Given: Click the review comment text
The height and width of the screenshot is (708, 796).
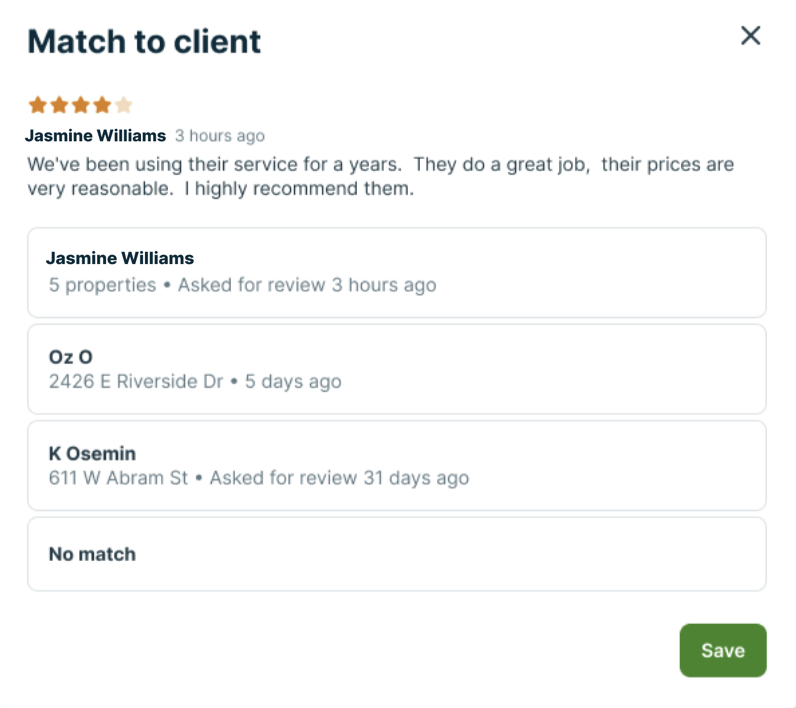Looking at the screenshot, I should coord(380,176).
